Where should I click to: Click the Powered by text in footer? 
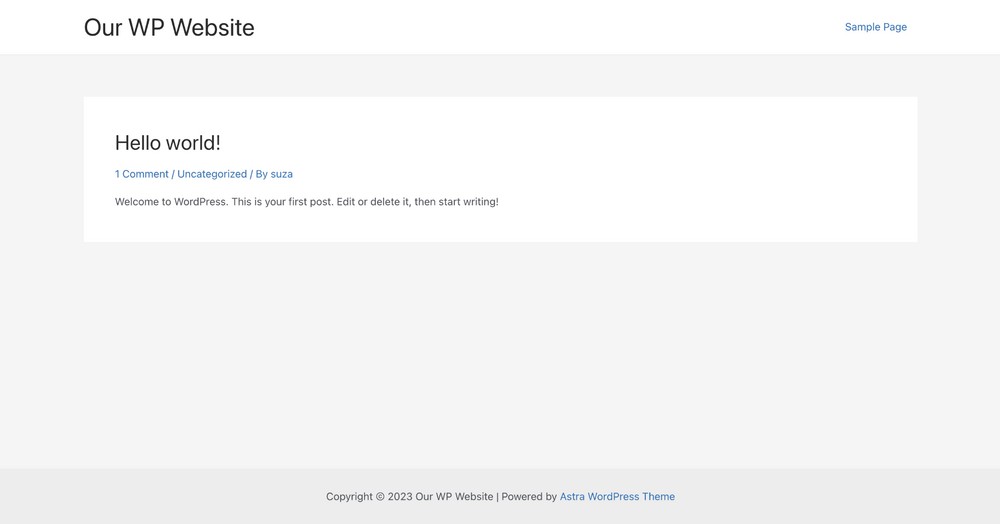click(529, 497)
